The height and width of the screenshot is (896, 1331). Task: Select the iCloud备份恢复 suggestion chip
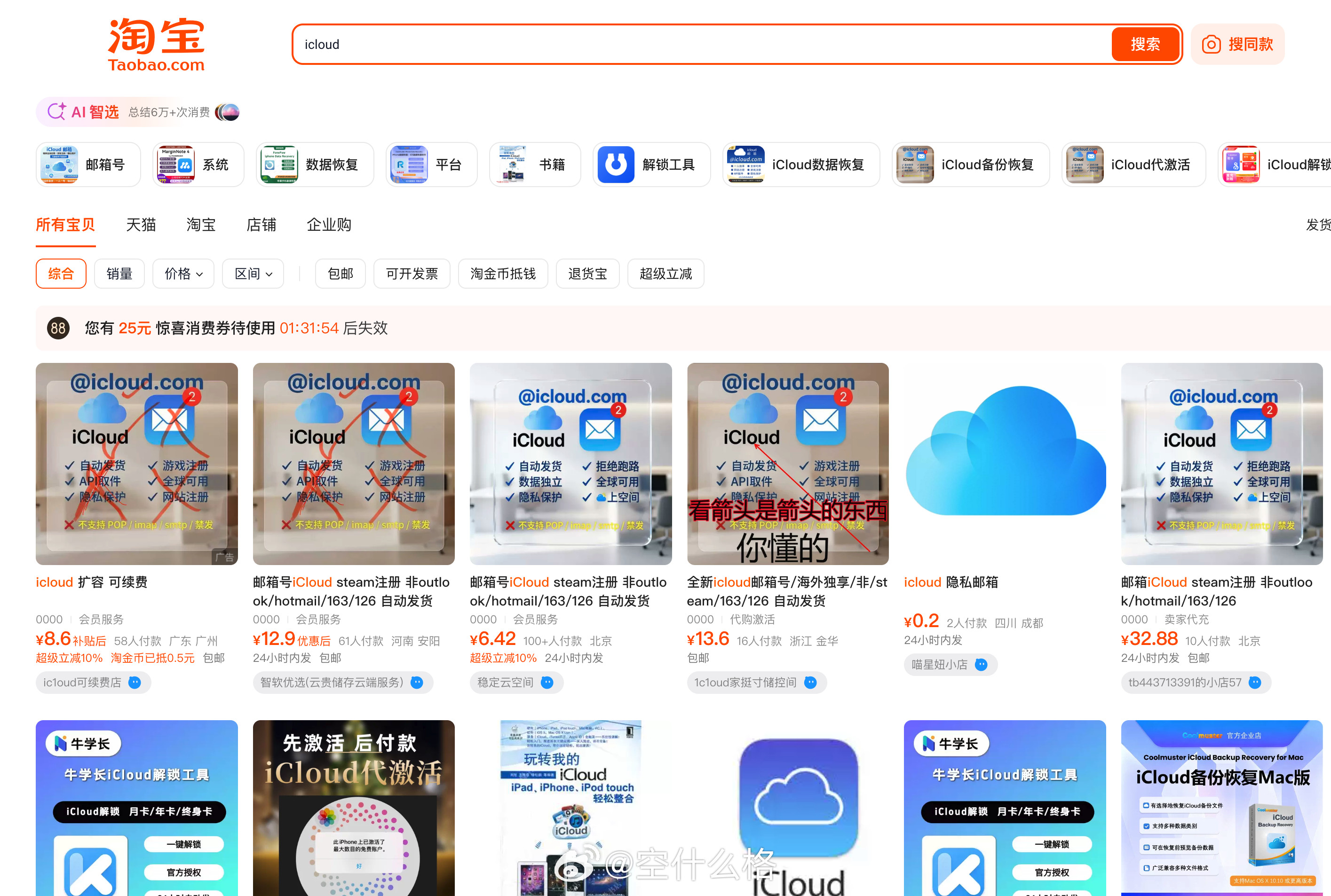tap(970, 165)
